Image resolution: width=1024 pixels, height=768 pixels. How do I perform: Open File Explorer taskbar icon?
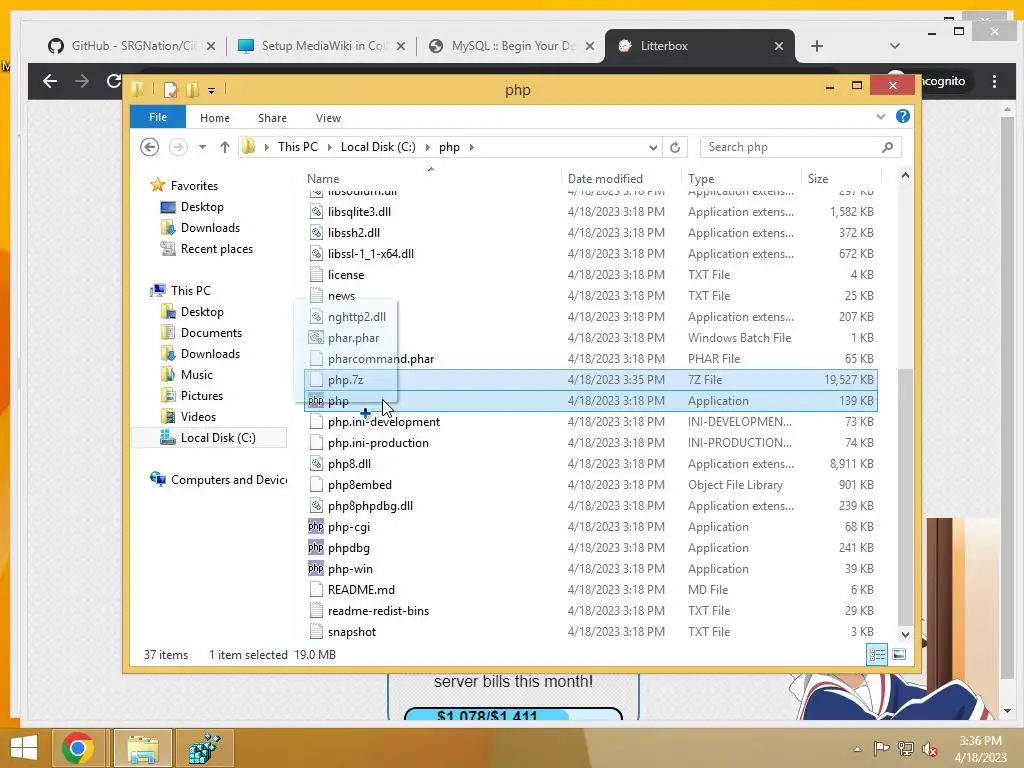coord(143,748)
